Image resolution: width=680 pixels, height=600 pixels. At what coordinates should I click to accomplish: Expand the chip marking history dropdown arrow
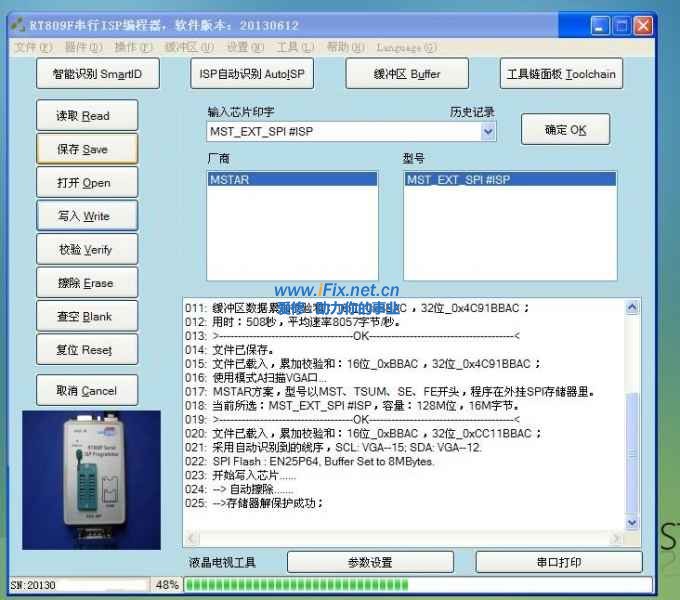[x=488, y=131]
